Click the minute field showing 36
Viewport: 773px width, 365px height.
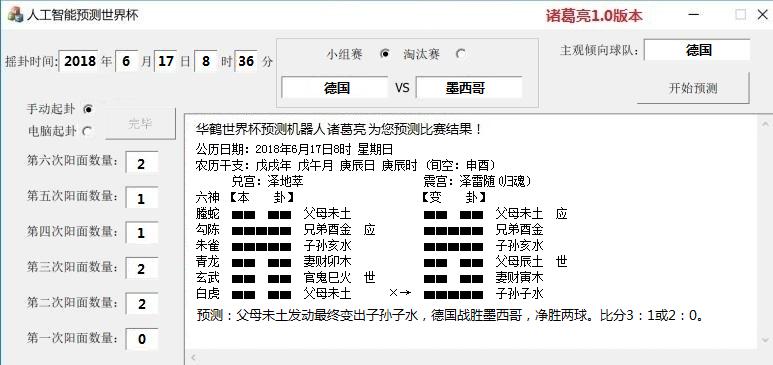tap(246, 61)
